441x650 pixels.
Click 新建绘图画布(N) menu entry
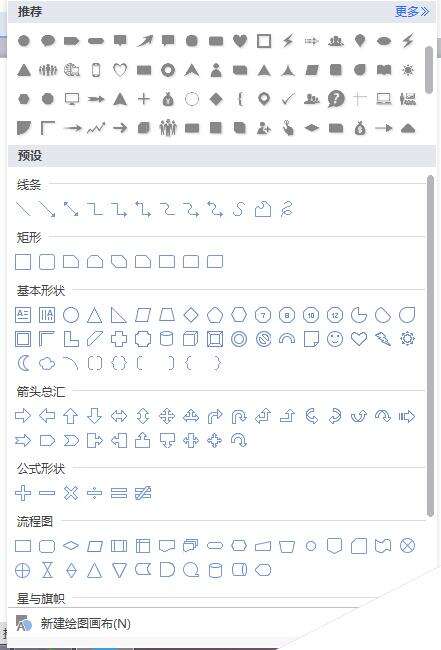[85, 623]
